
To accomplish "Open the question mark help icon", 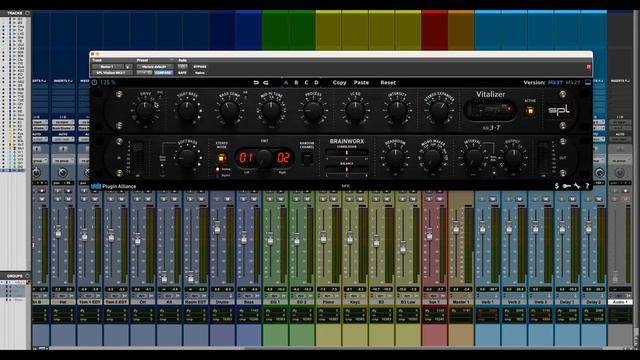I will [587, 186].
